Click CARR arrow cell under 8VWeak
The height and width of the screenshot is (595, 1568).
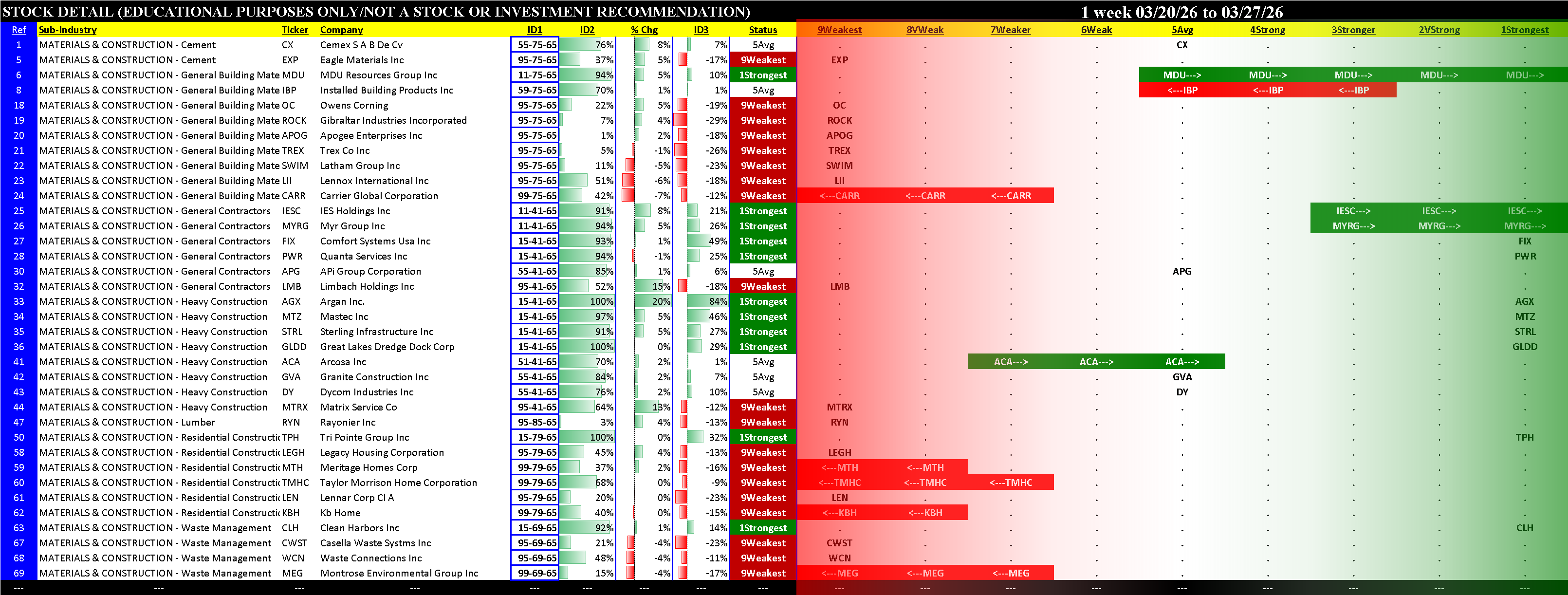coord(924,196)
